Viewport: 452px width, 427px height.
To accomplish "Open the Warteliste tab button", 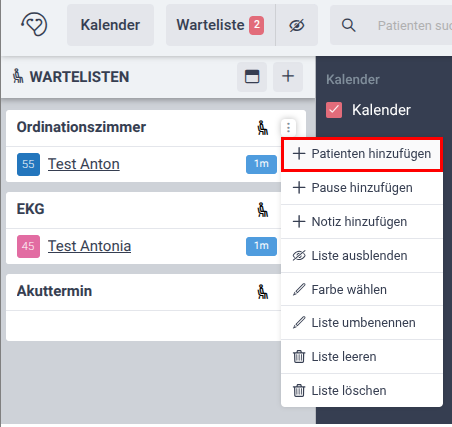I will 221,25.
